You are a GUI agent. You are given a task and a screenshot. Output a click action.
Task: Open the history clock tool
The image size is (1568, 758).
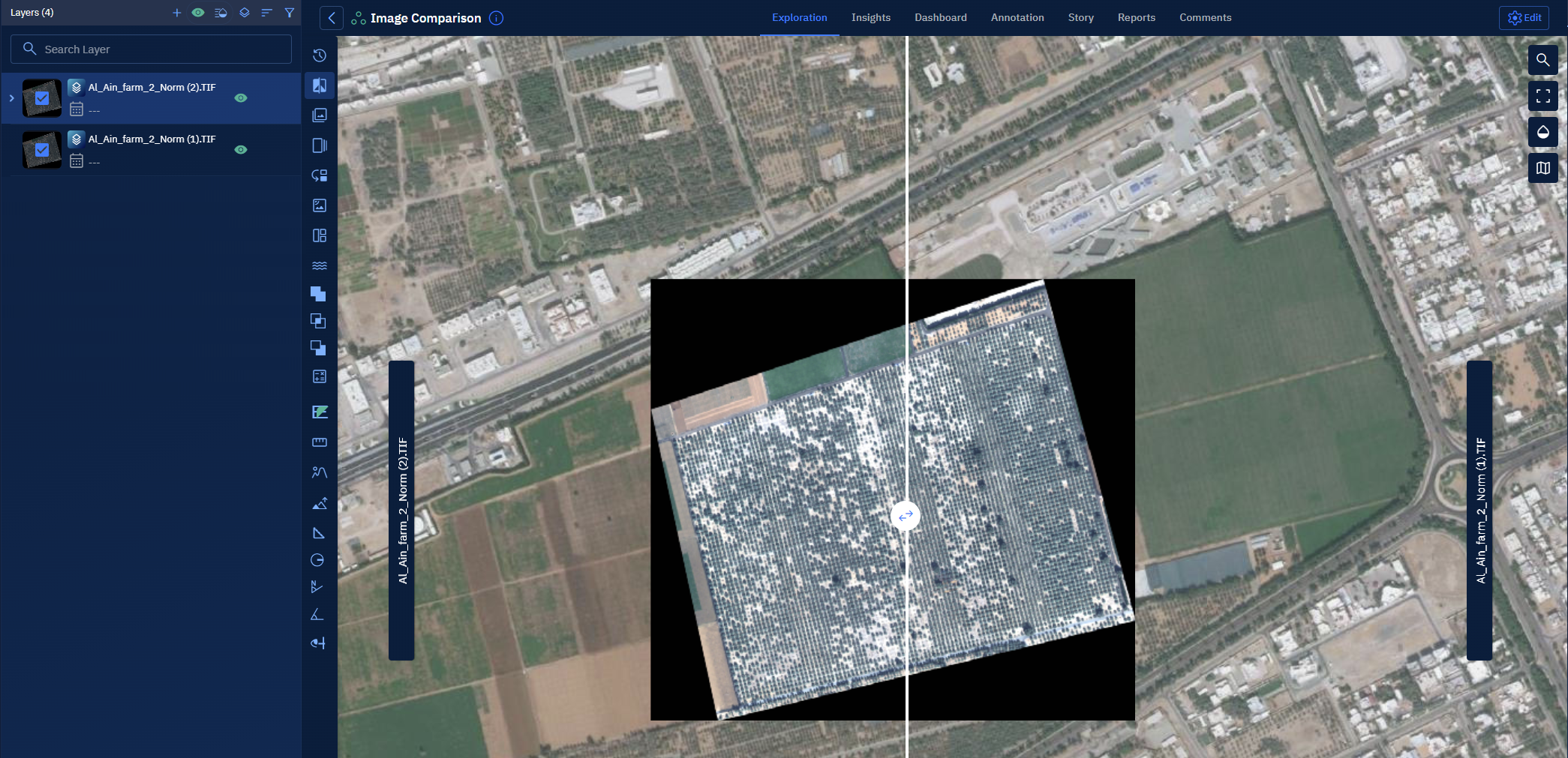(319, 55)
